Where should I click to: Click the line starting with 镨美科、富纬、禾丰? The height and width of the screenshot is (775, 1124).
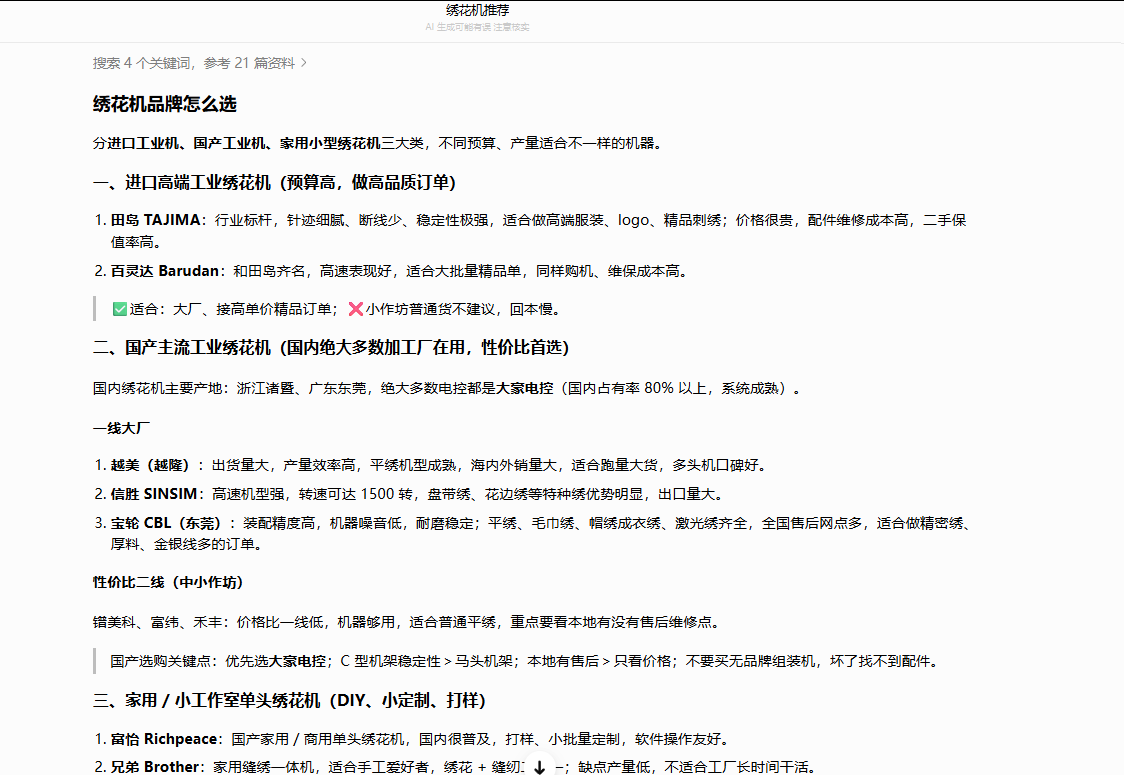tap(406, 622)
